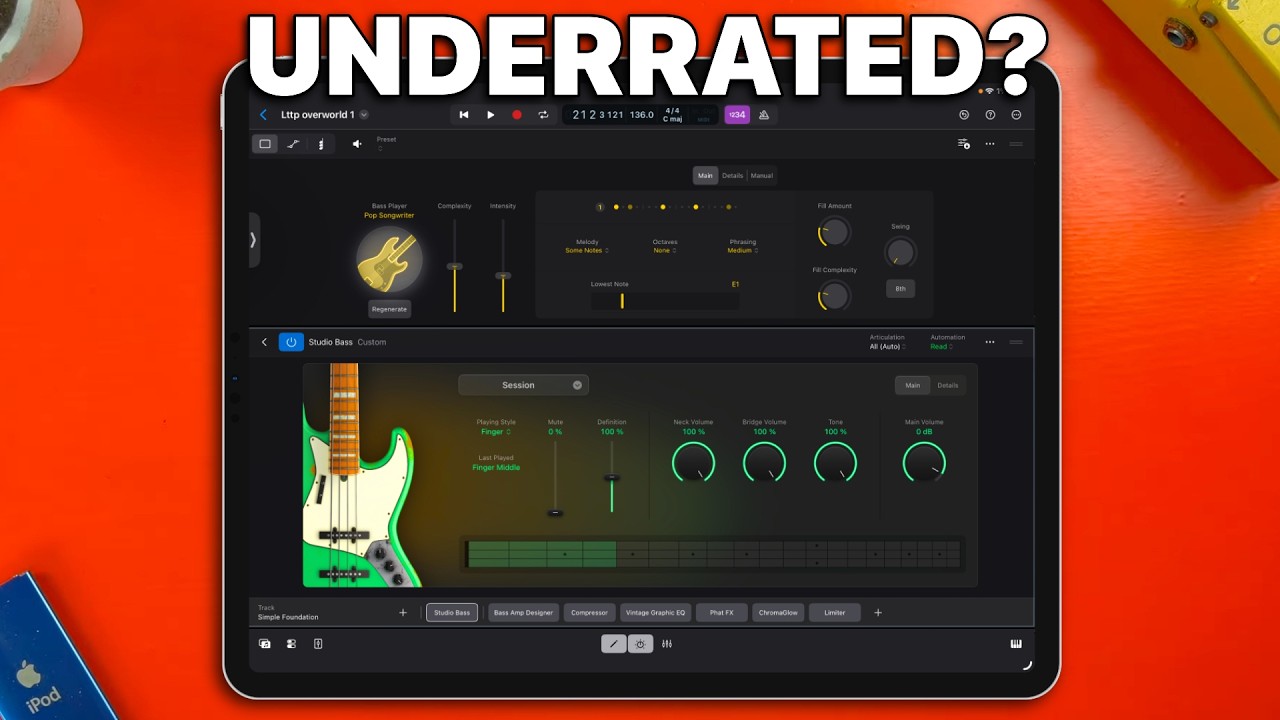
Task: Click the Tone knob
Action: (x=835, y=463)
